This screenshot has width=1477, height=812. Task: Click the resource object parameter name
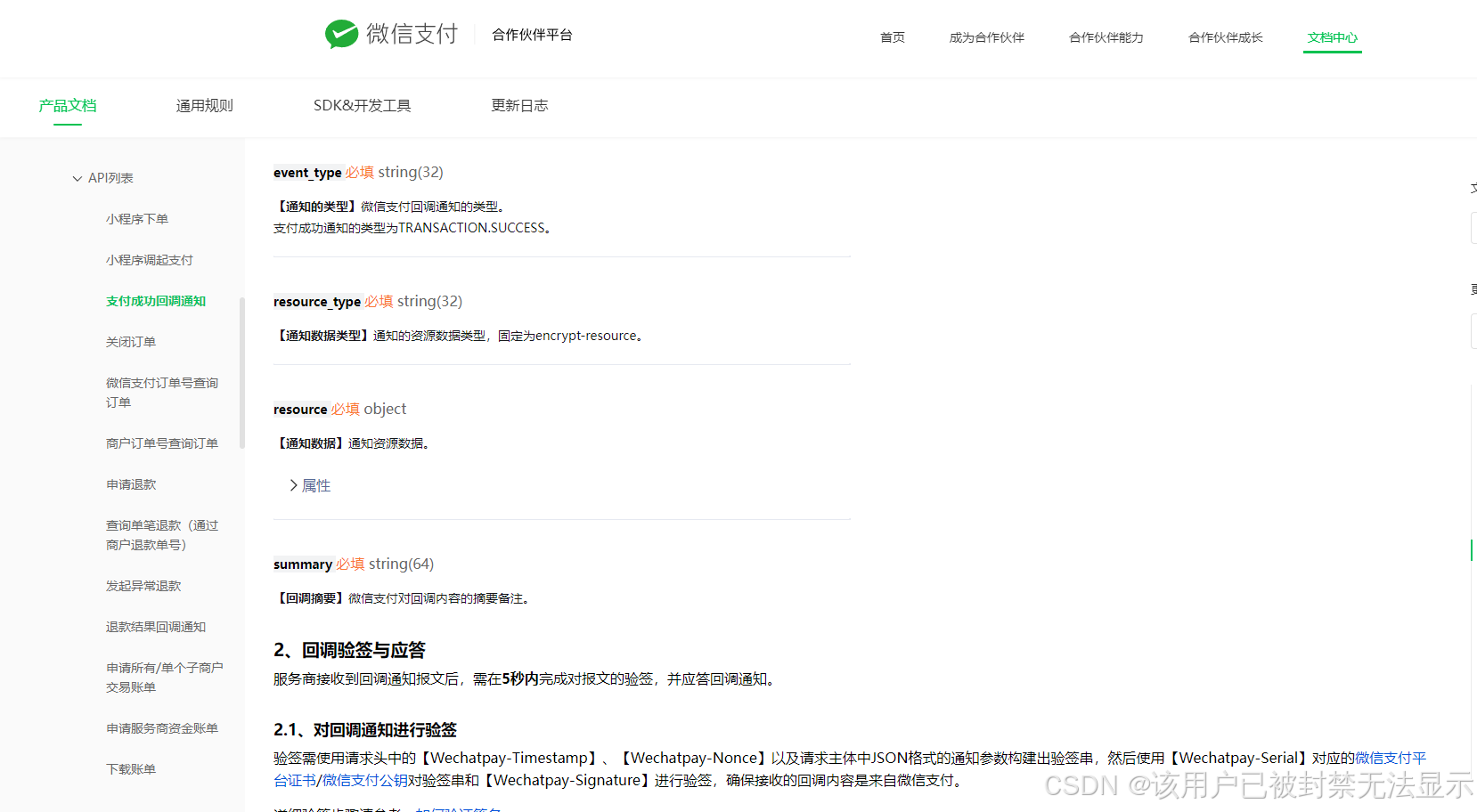point(300,410)
